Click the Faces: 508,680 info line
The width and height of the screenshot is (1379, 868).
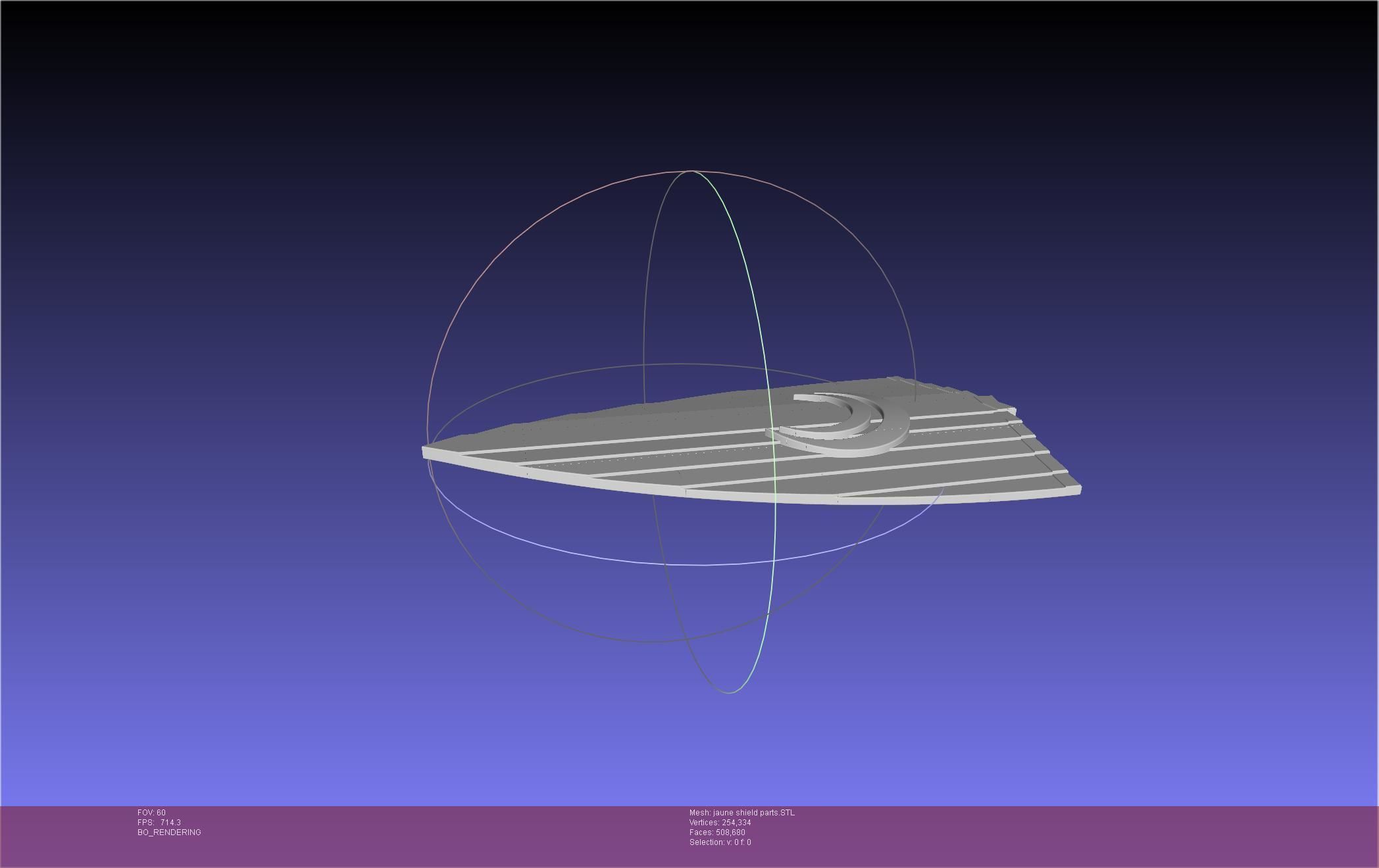click(x=717, y=832)
